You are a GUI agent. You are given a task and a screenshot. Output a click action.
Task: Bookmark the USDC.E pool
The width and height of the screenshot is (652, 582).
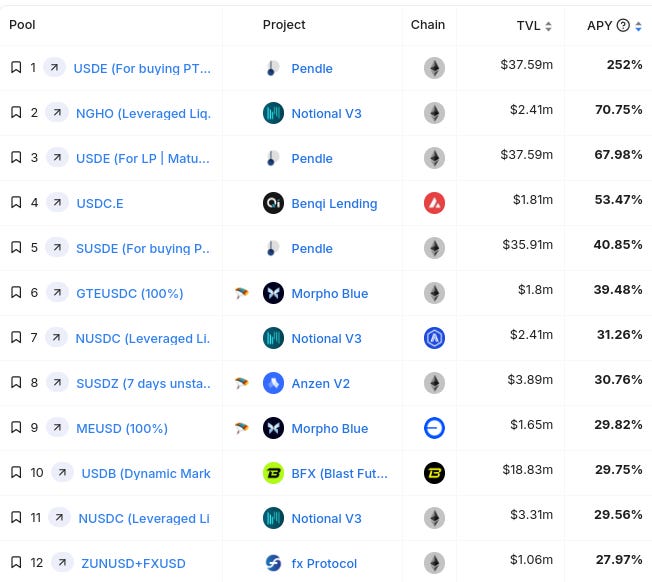(16, 202)
